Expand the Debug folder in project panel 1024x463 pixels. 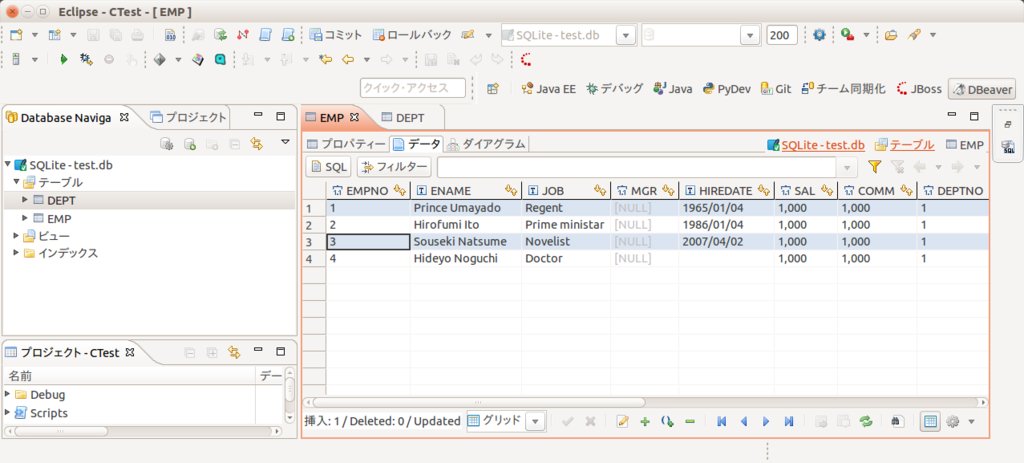[x=8, y=394]
